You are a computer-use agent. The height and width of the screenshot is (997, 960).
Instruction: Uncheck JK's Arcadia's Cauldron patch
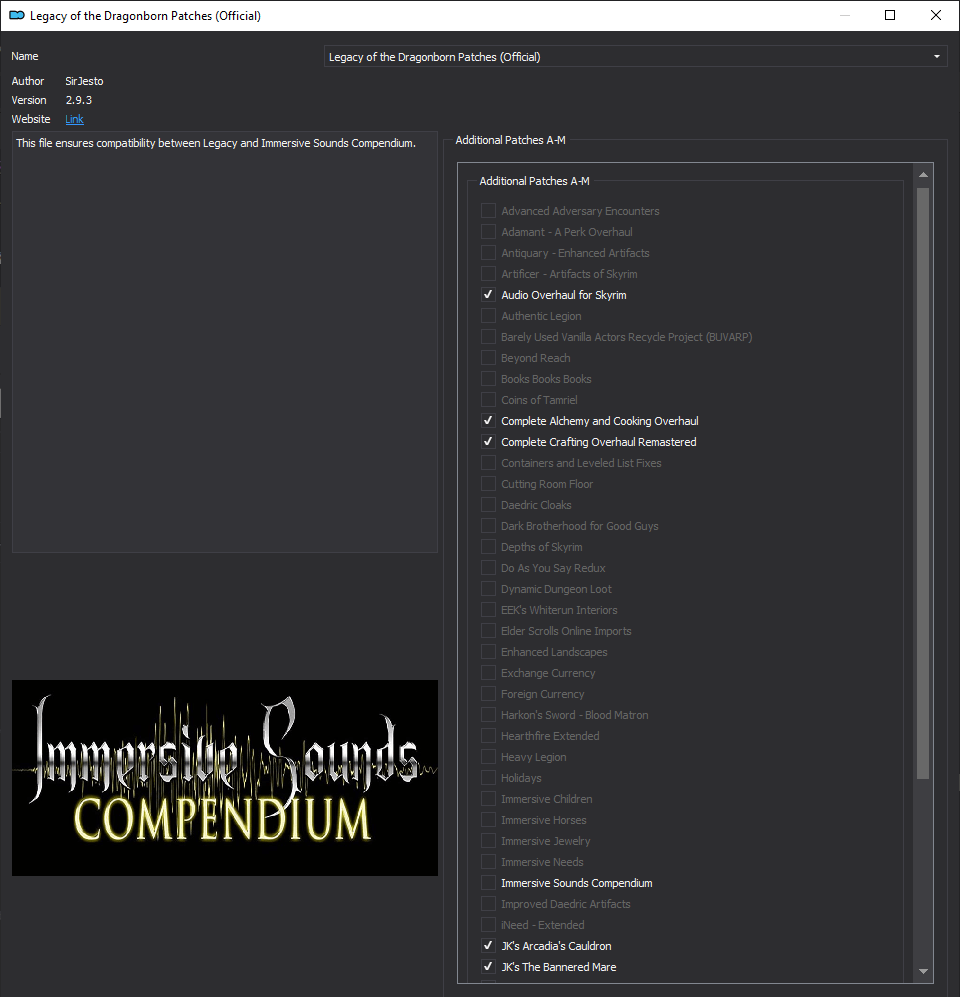[488, 945]
